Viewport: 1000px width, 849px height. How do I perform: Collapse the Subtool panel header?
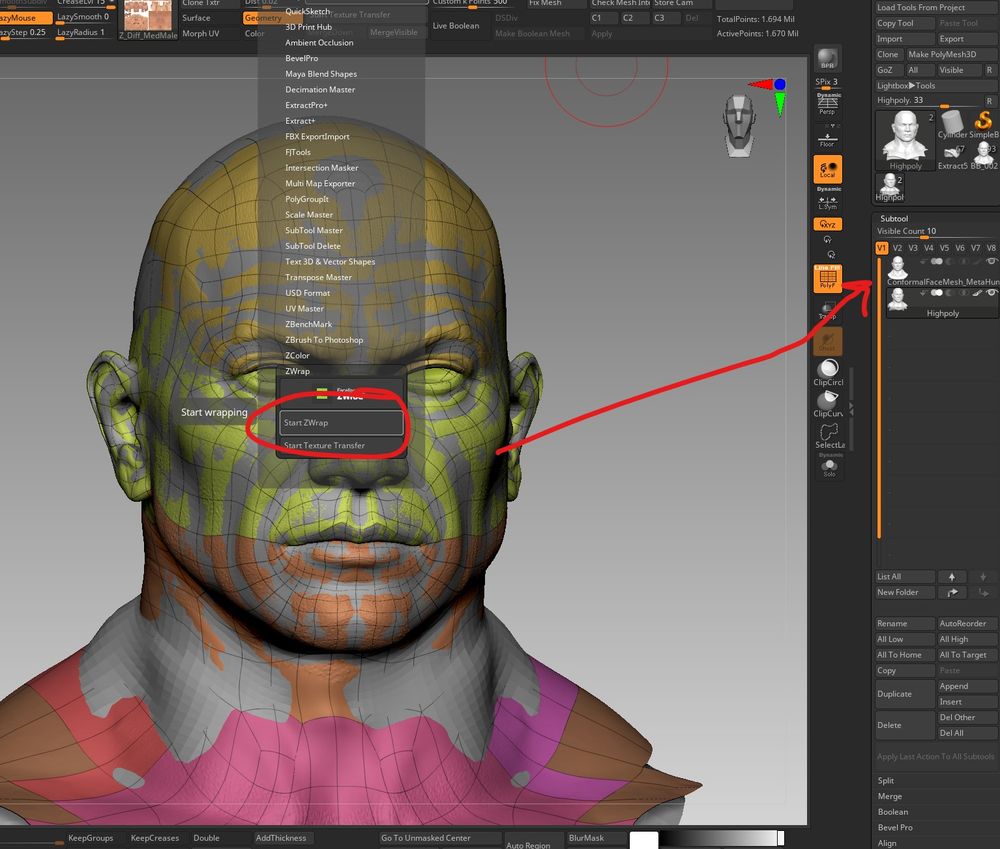894,219
